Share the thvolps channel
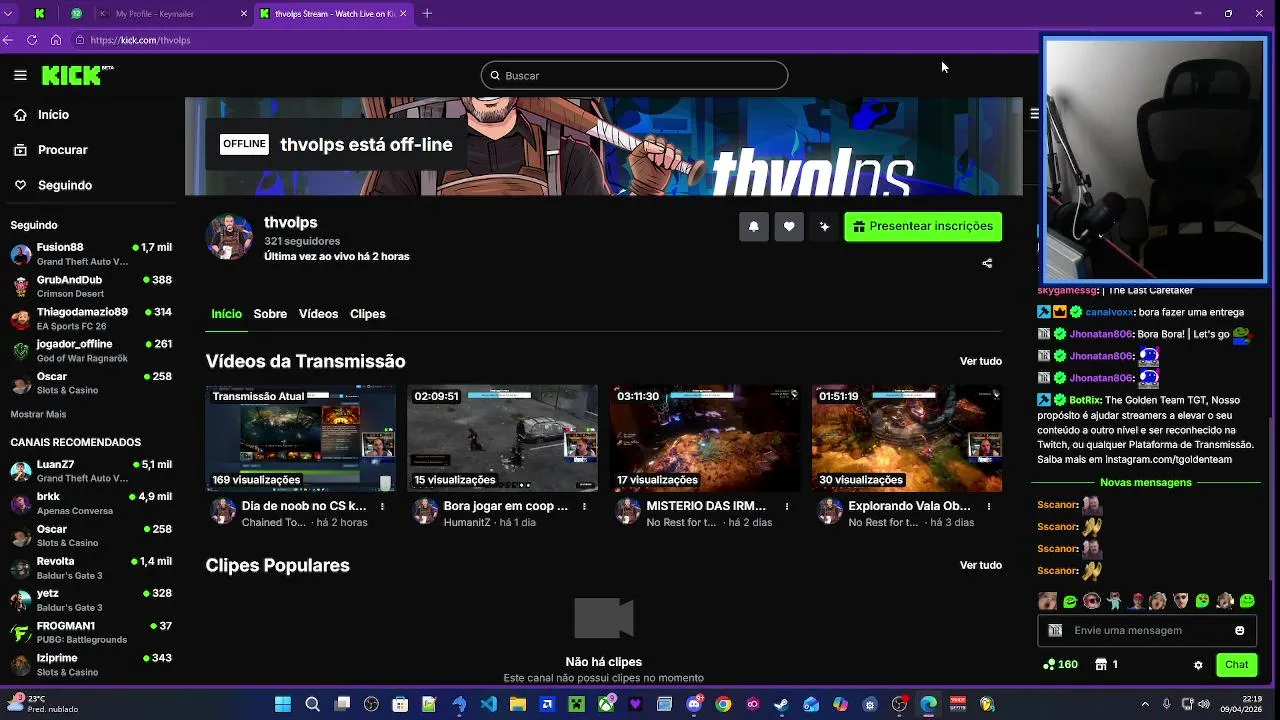The image size is (1280, 720). coord(987,263)
